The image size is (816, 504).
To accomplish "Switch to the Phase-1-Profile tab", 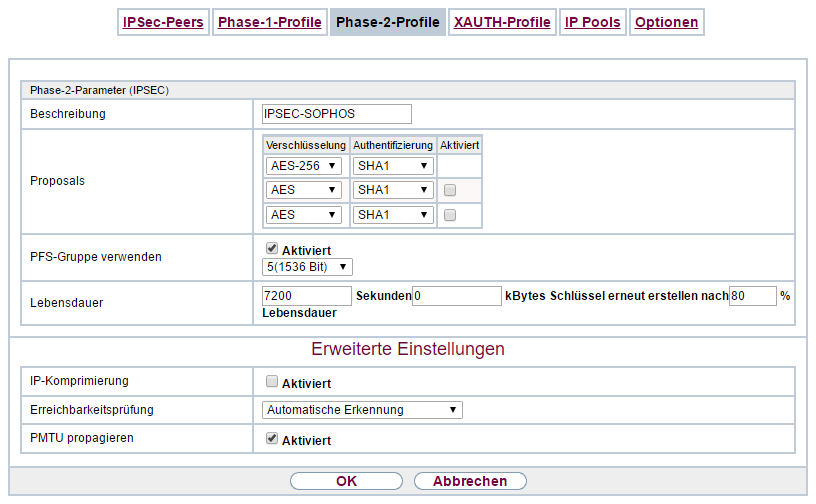I will pyautogui.click(x=270, y=22).
